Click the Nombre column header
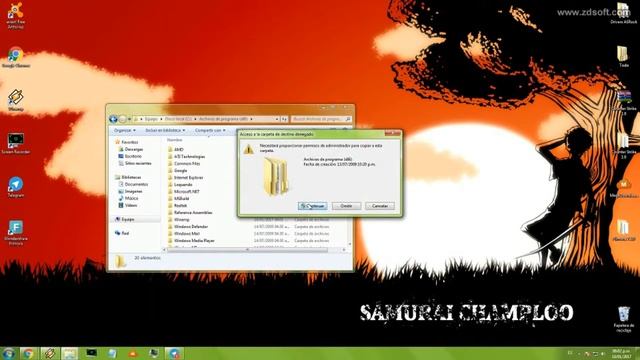640x360 pixels. (175, 140)
